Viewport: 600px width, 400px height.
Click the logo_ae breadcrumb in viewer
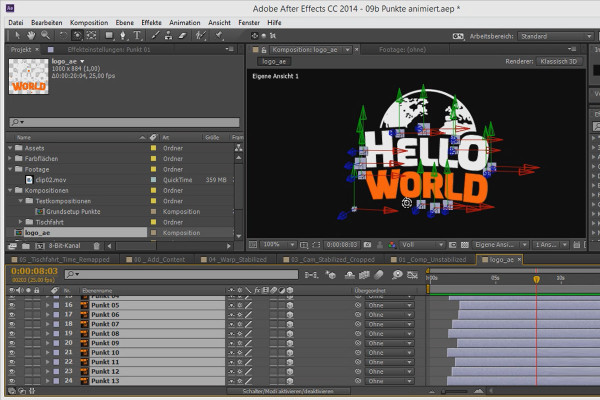(274, 62)
